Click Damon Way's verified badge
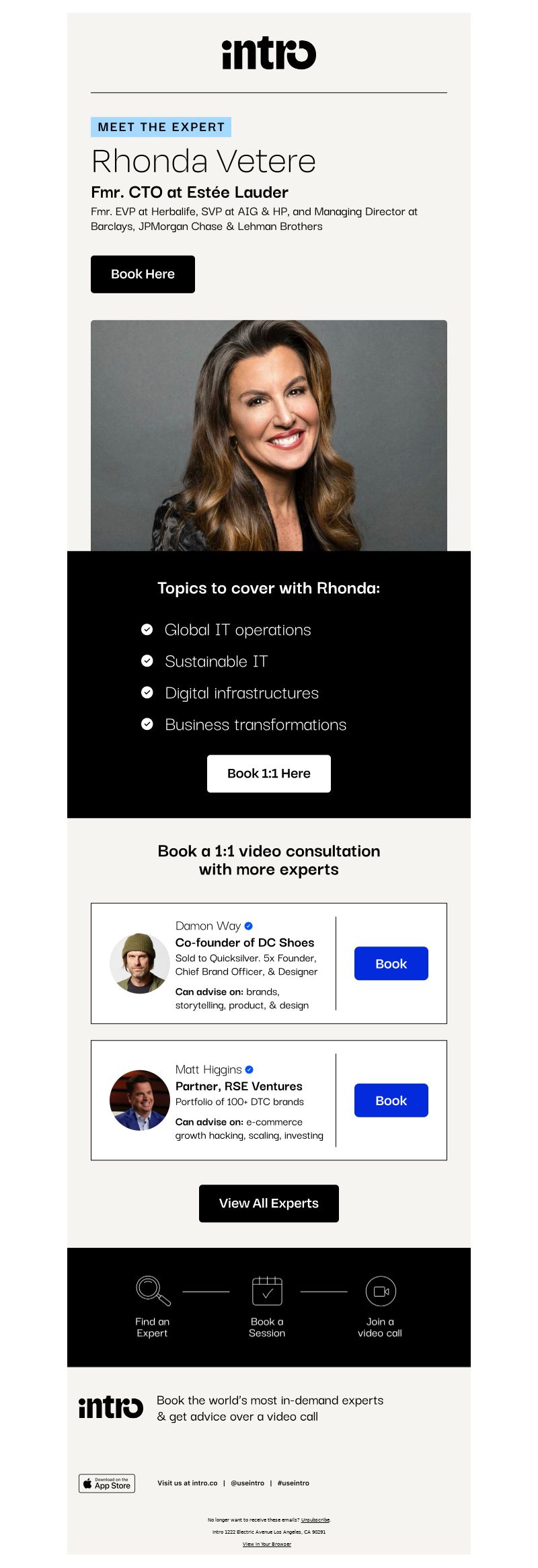Viewport: 538px width, 1568px height. pyautogui.click(x=248, y=926)
